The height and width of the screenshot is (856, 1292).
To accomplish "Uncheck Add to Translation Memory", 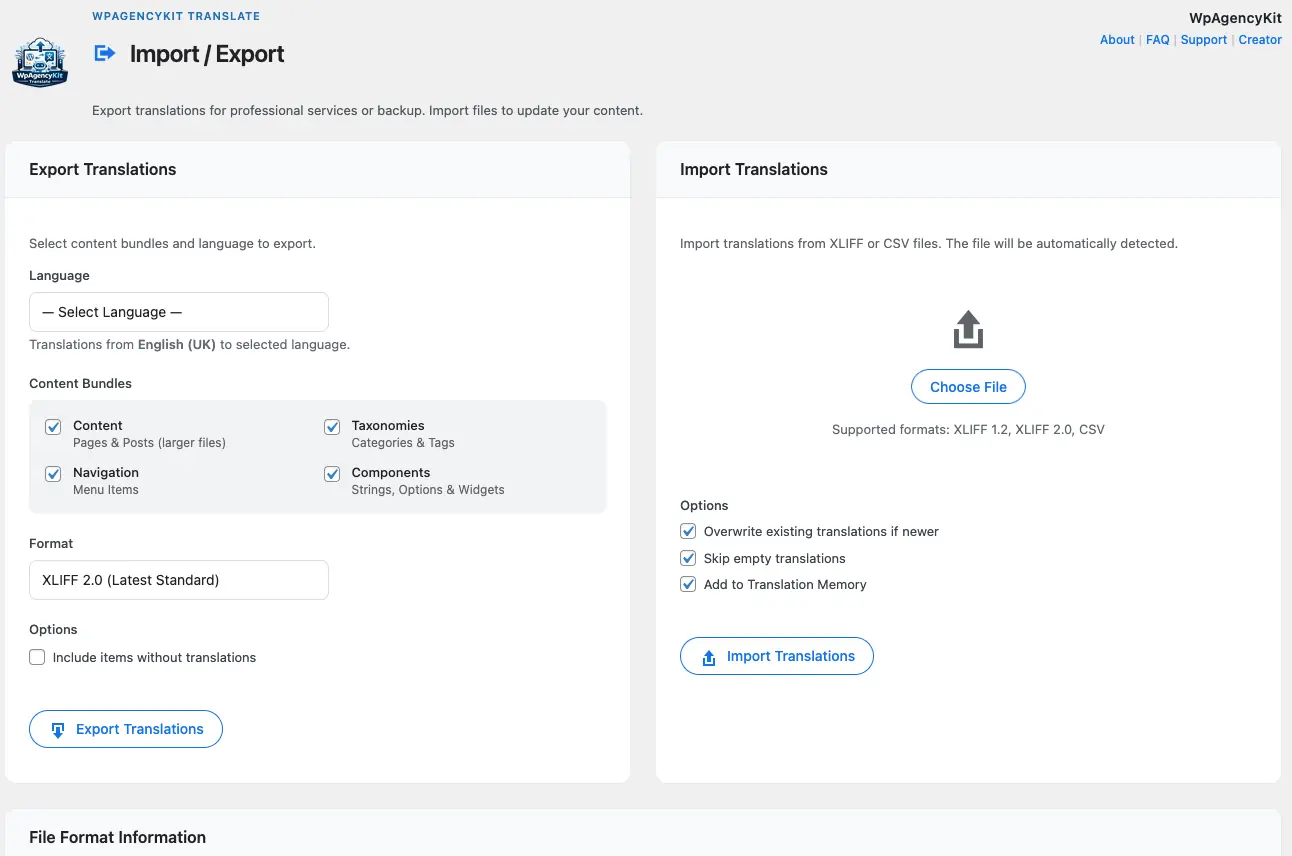I will coord(688,584).
